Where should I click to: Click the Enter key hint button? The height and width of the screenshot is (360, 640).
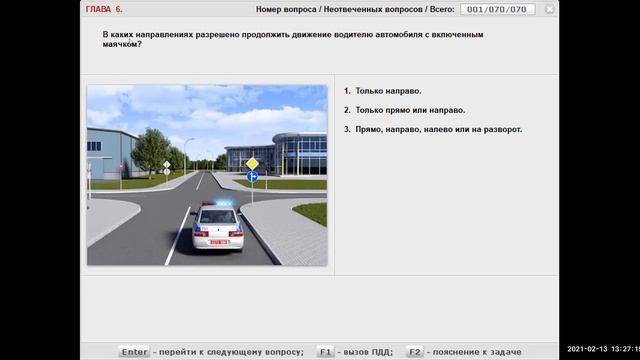click(x=134, y=352)
